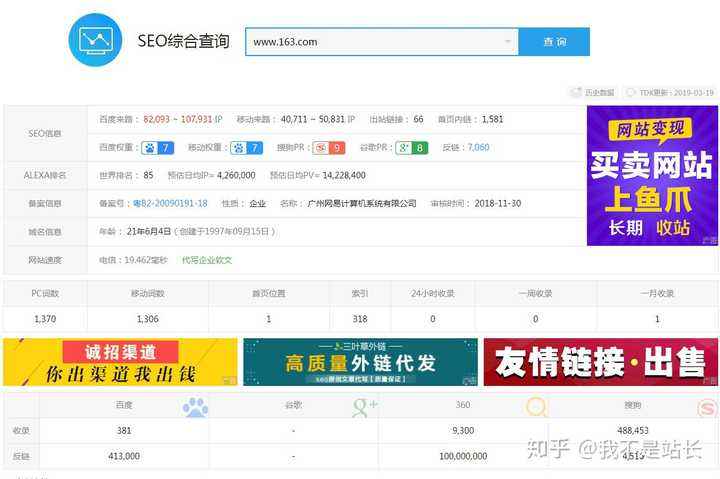The image size is (720, 479).
Task: Click the 索引 value 318
Action: point(360,319)
